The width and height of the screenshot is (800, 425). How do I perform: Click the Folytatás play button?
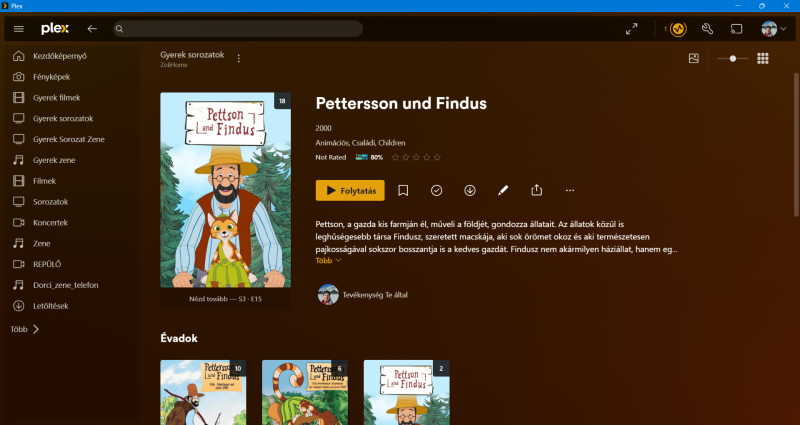350,190
